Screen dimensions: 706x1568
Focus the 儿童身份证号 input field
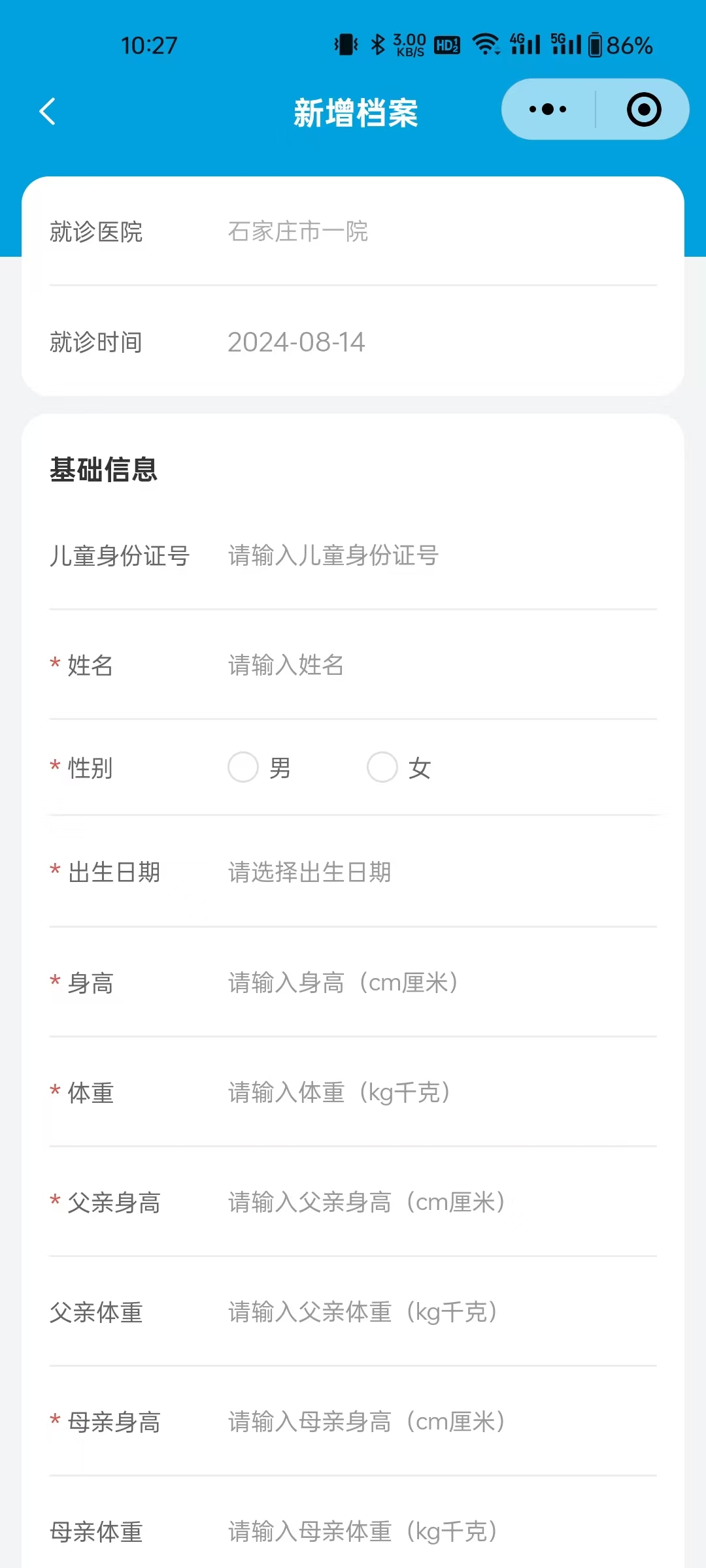[442, 555]
